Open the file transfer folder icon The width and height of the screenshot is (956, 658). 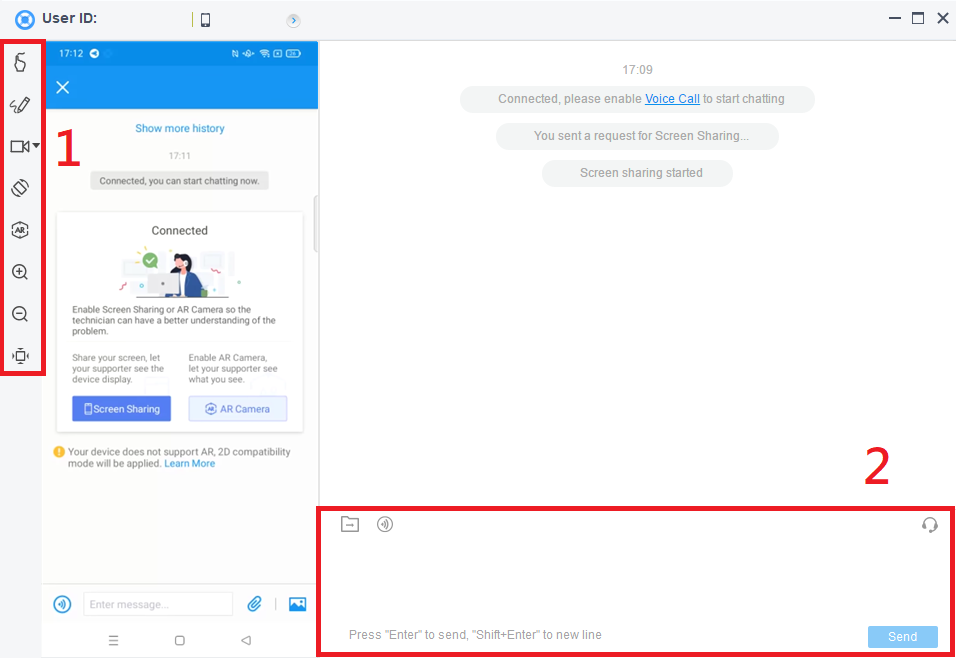[350, 524]
